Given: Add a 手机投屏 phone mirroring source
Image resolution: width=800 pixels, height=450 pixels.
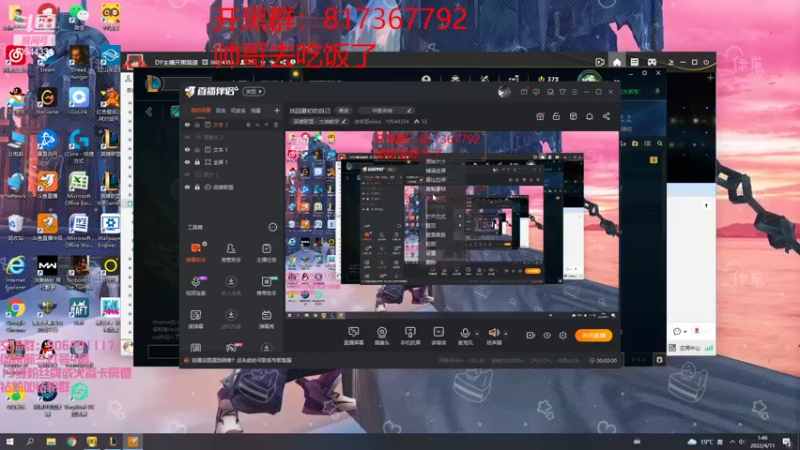Looking at the screenshot, I should coord(410,336).
